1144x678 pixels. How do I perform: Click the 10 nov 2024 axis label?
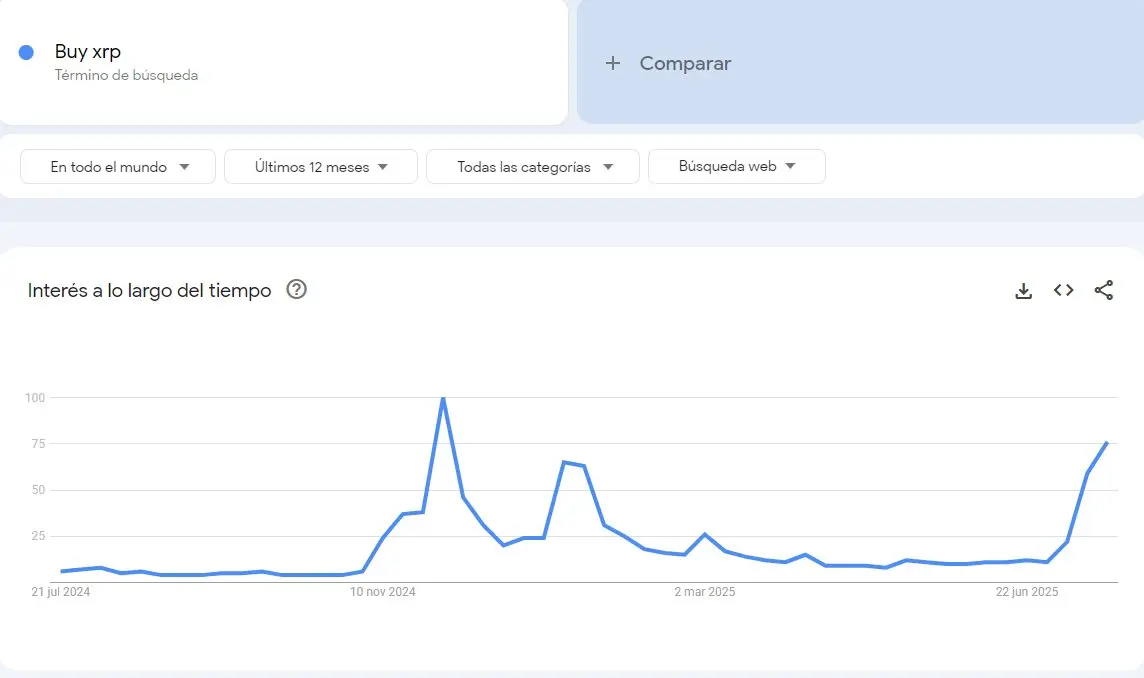point(382,592)
